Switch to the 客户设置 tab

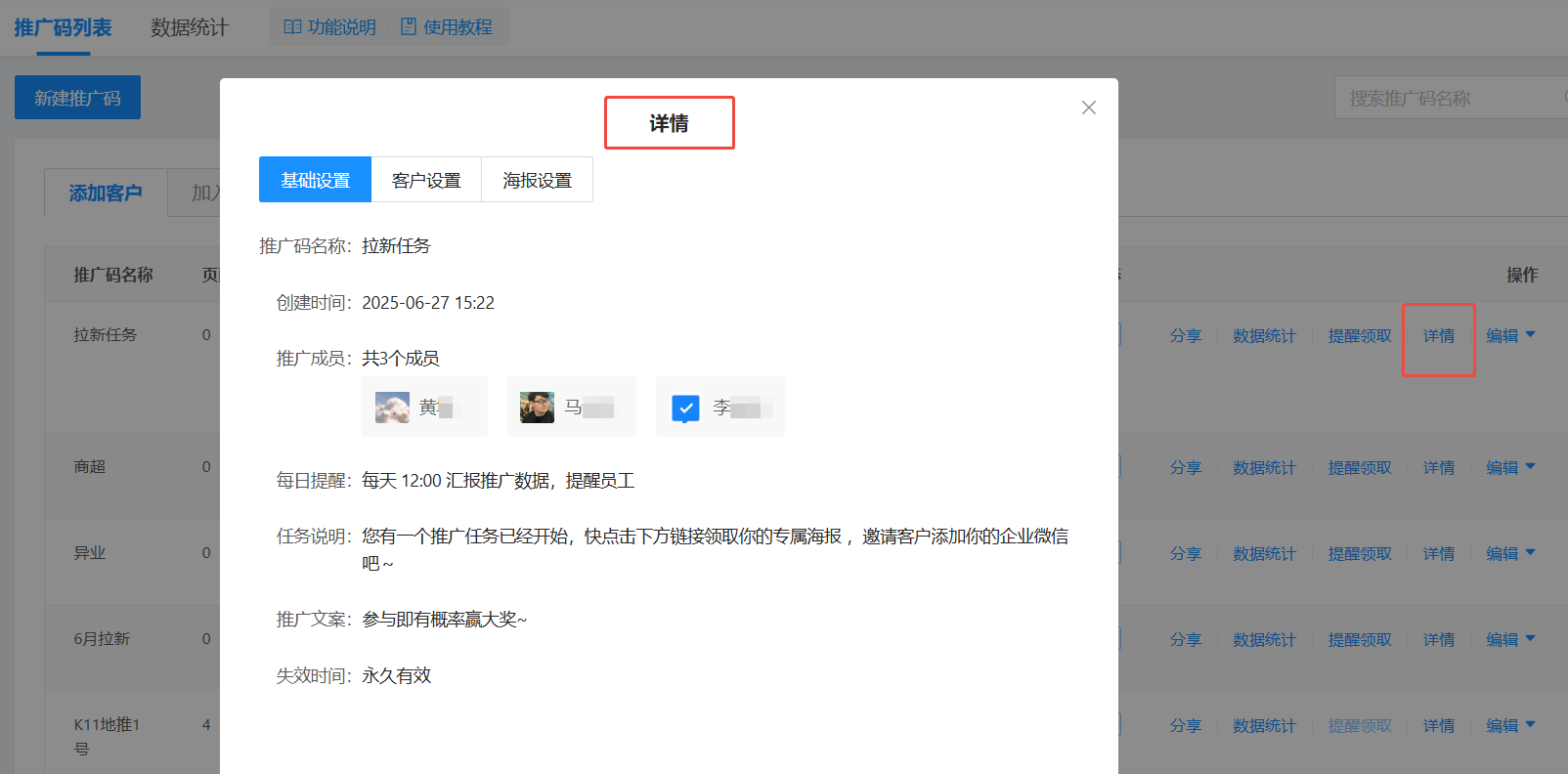pos(426,180)
